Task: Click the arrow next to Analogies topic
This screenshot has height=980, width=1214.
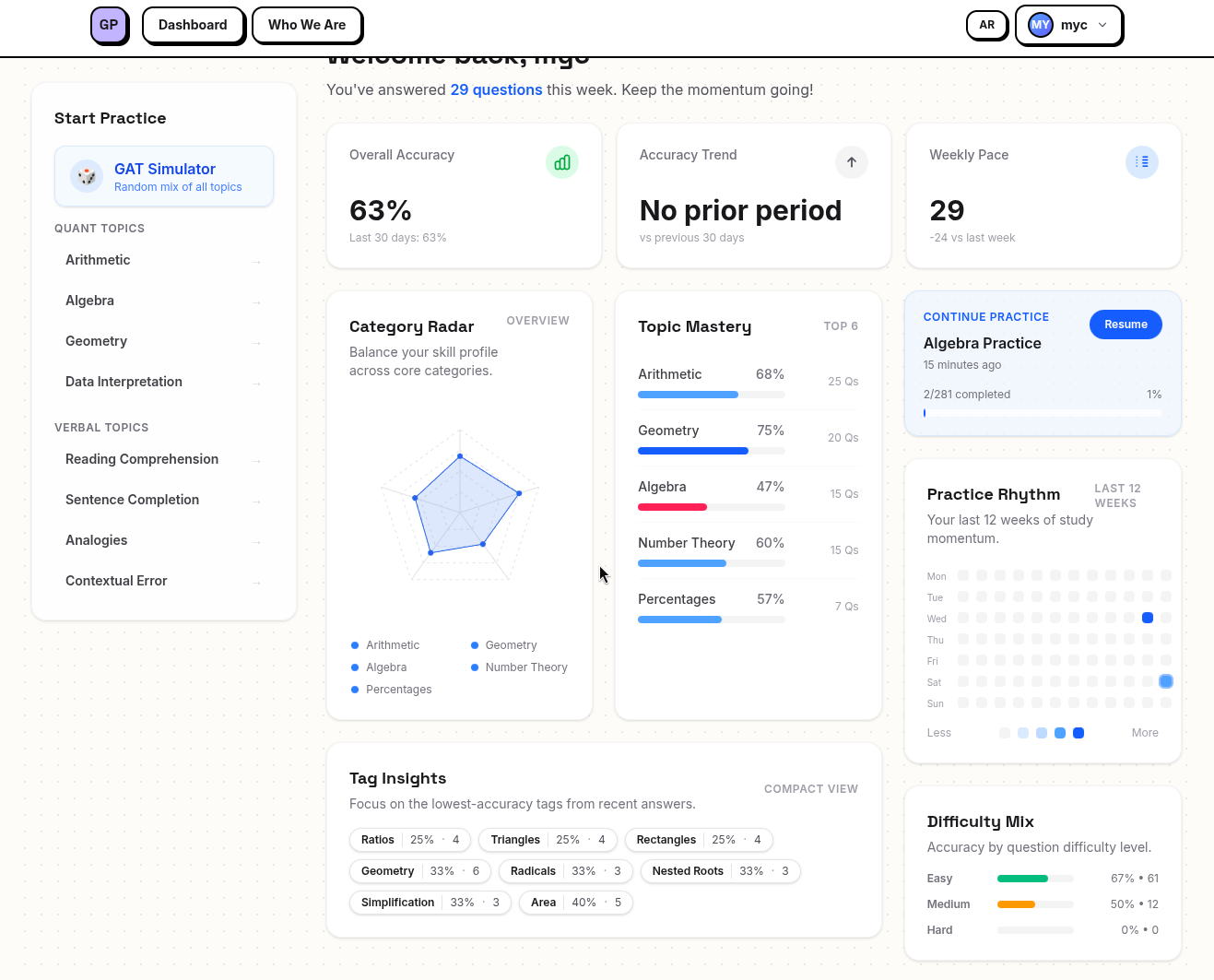Action: [x=256, y=542]
